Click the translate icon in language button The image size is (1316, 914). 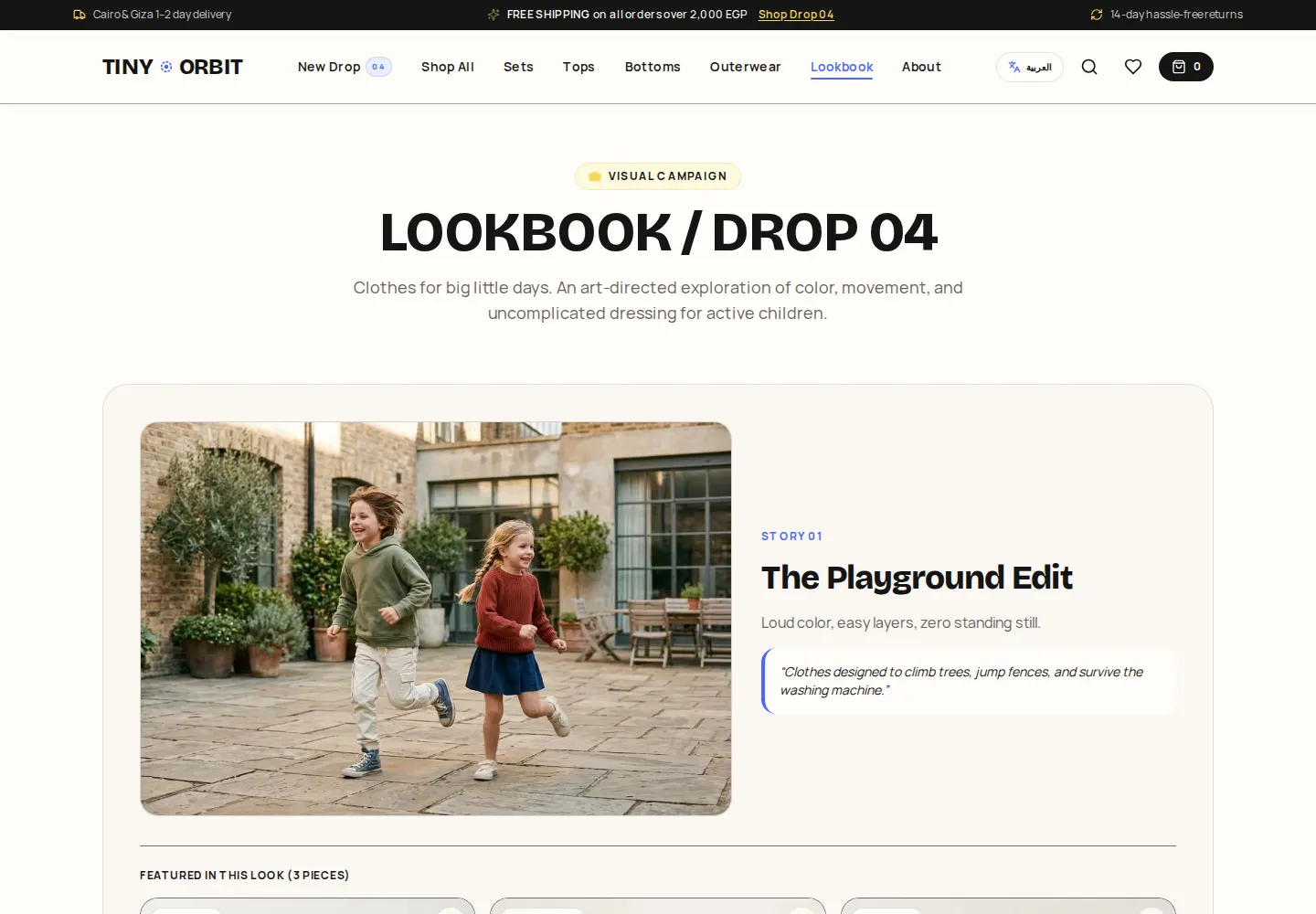pos(1014,67)
